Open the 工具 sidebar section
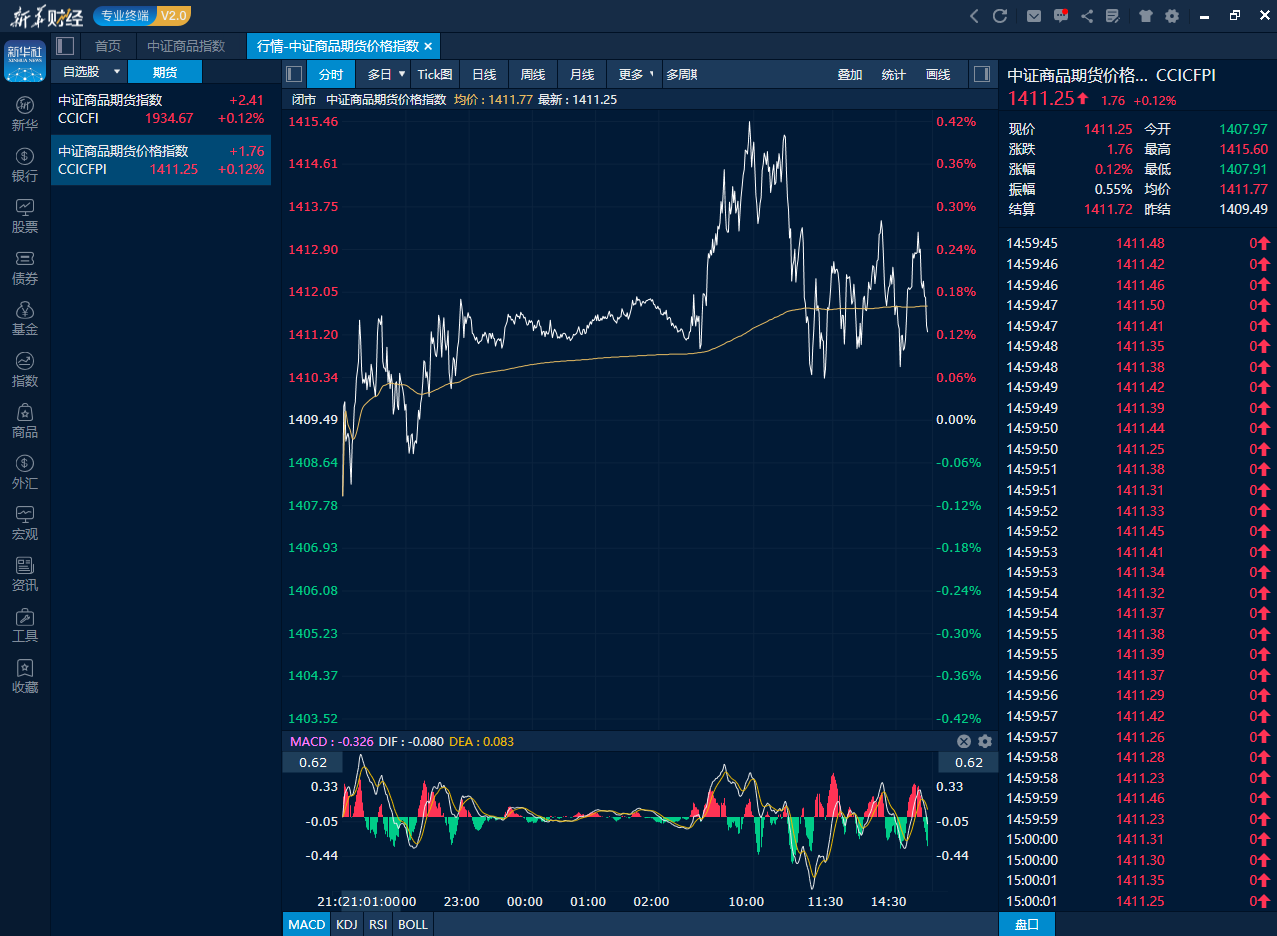Screen dimensions: 1277x936 pyautogui.click(x=25, y=625)
